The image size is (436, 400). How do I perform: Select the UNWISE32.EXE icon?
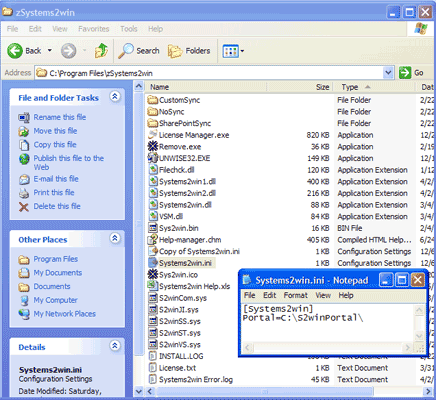[x=153, y=158]
